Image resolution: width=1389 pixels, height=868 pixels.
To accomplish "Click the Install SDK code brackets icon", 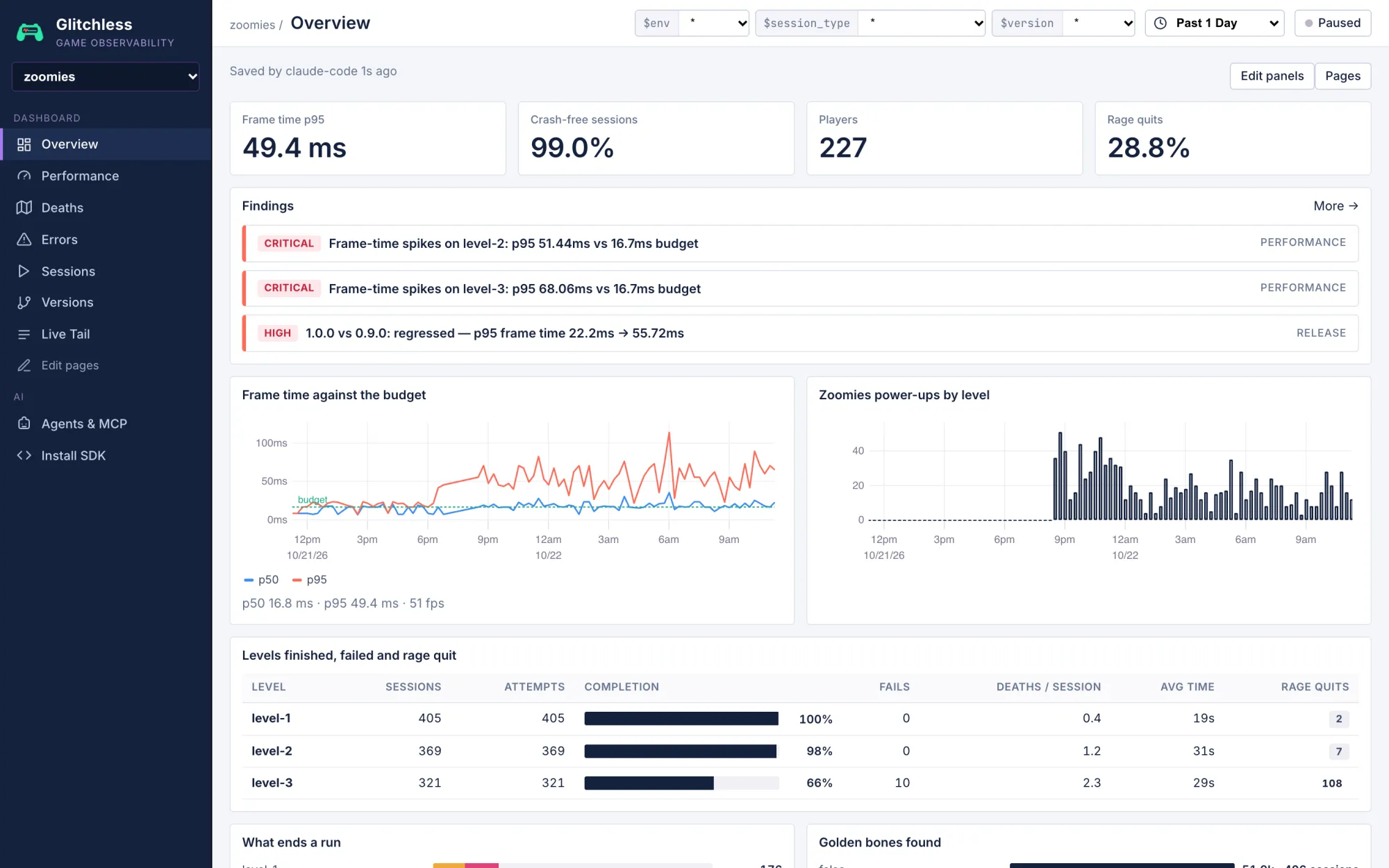I will (x=24, y=456).
